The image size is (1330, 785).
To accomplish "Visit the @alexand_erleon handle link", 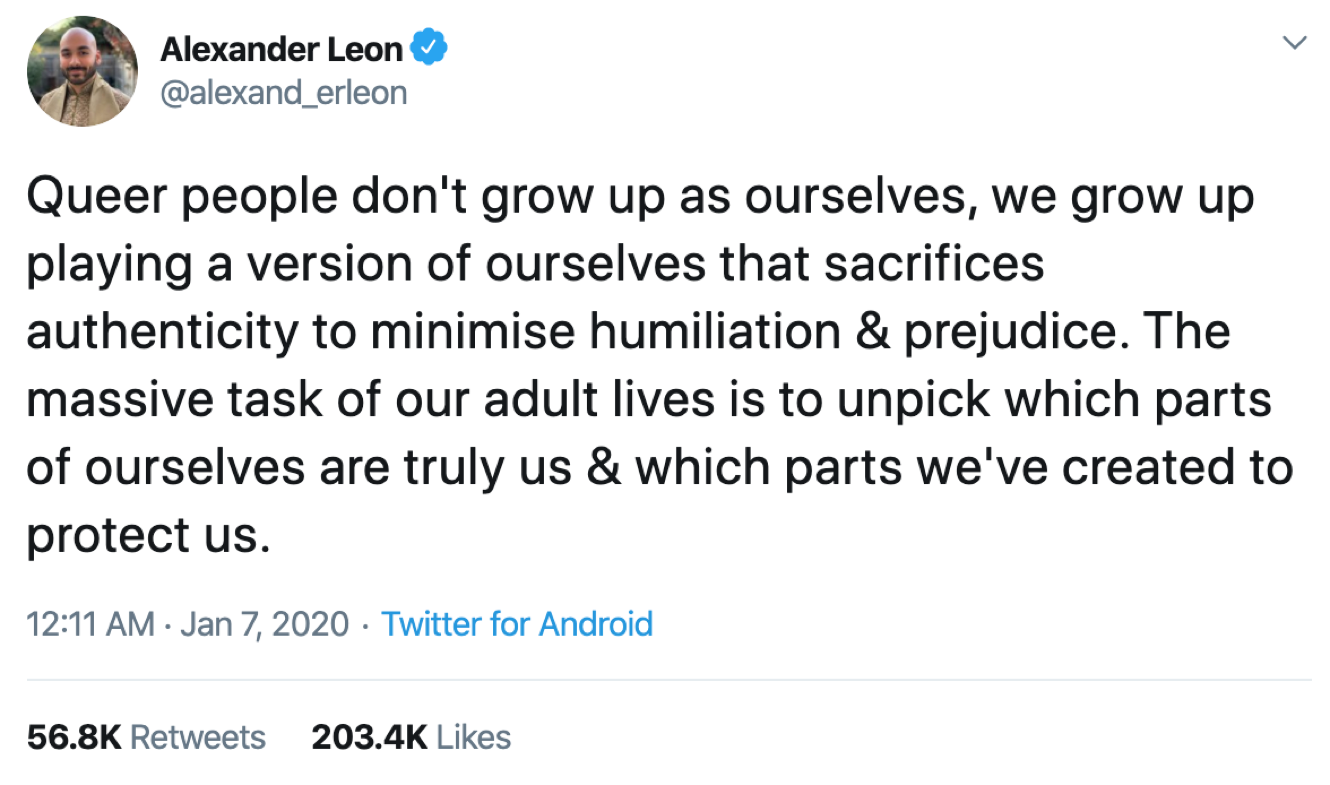I will click(x=283, y=93).
